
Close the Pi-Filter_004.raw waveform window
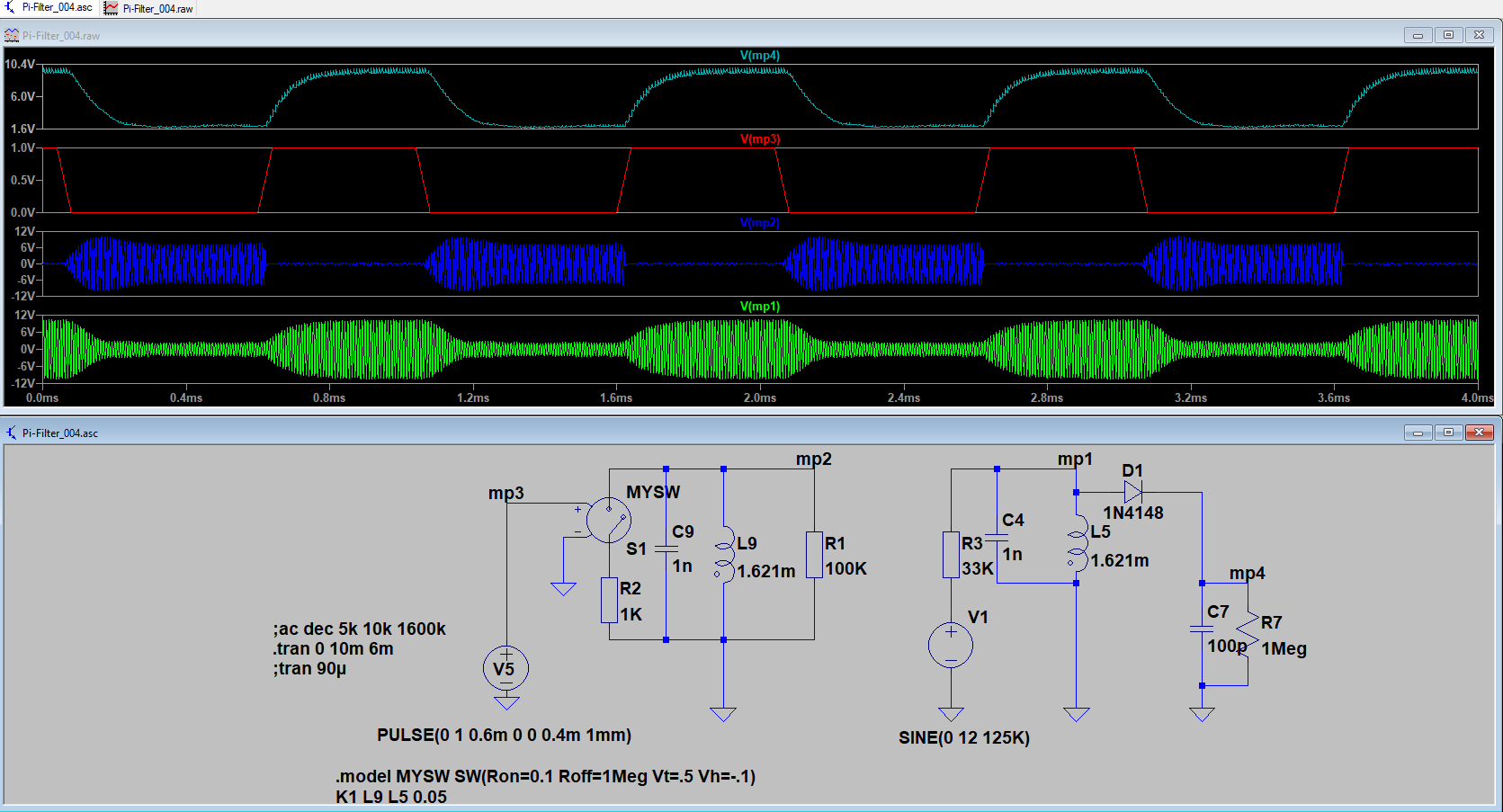[1479, 35]
